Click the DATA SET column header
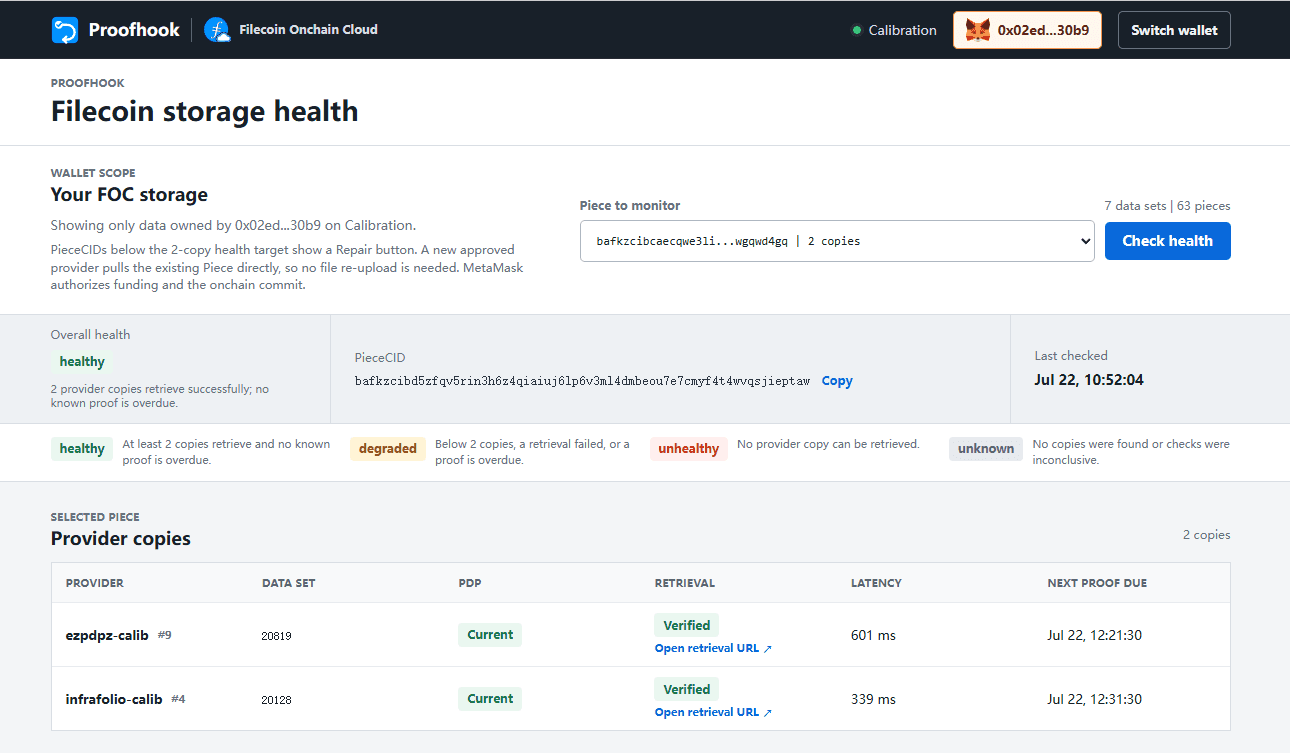The width and height of the screenshot is (1290, 753). tap(289, 583)
